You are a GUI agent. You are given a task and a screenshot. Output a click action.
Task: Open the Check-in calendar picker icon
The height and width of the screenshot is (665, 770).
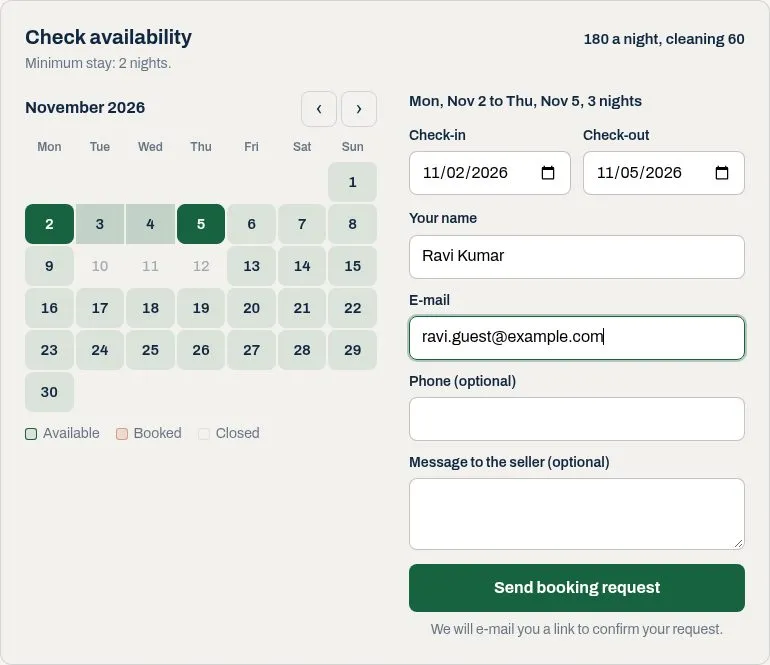[x=548, y=173]
